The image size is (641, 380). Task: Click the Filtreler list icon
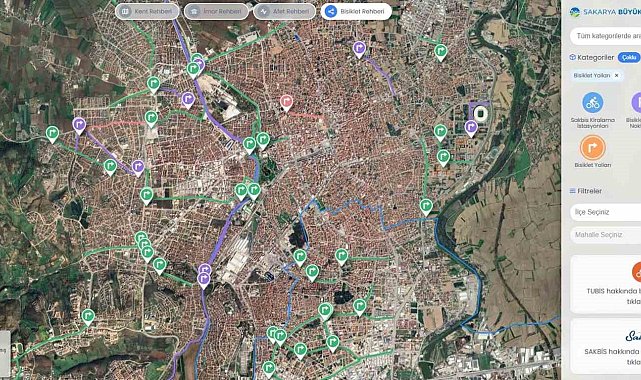pyautogui.click(x=572, y=191)
